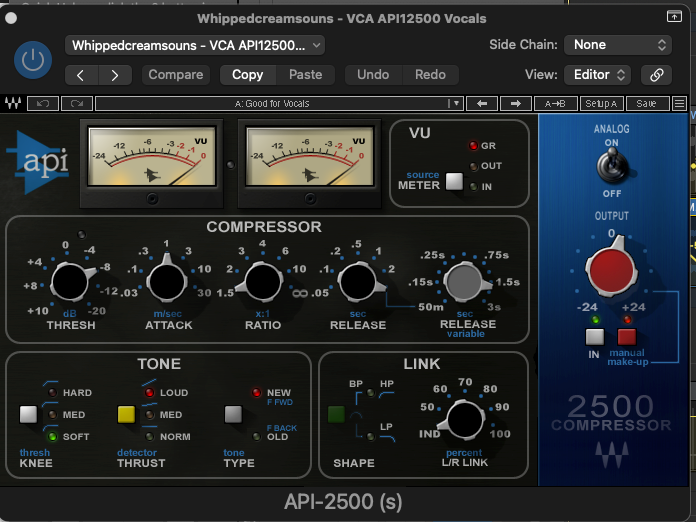Select the OLD F BACK type LED
Viewport: 696px width, 522px height.
point(256,437)
